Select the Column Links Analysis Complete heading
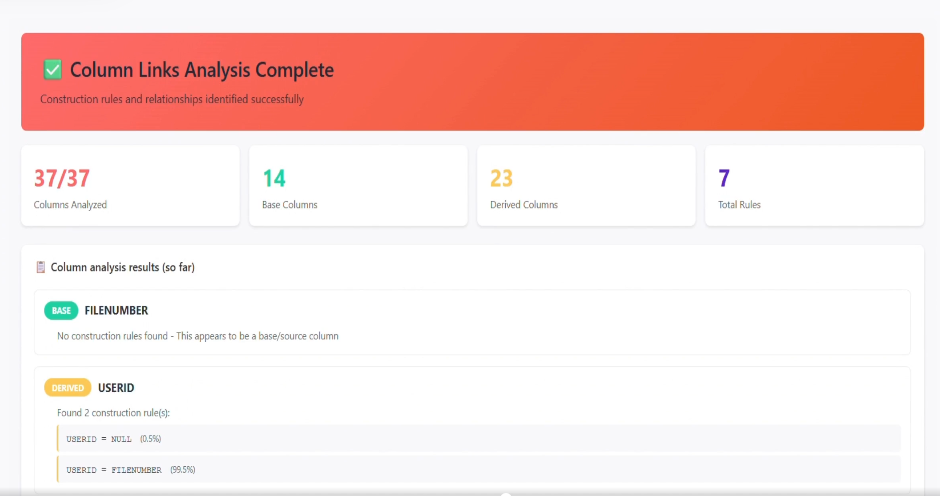940x496 pixels. [201, 70]
